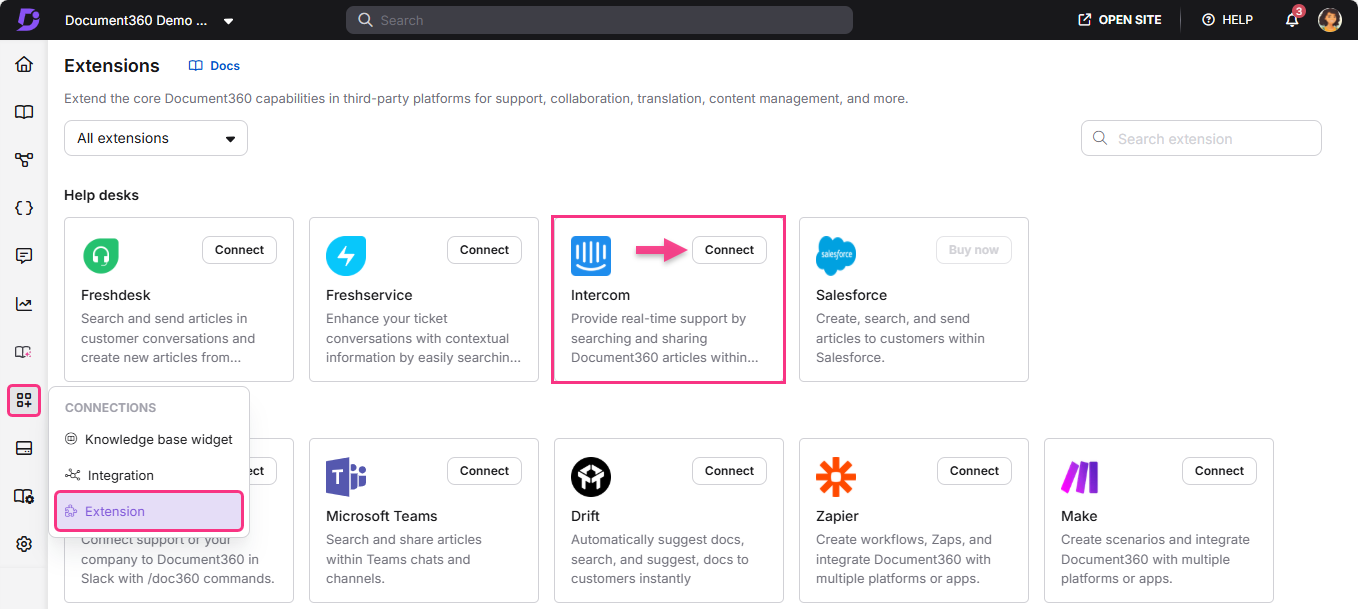Click the Freshdesk headset logo
The height and width of the screenshot is (609, 1358).
point(101,256)
